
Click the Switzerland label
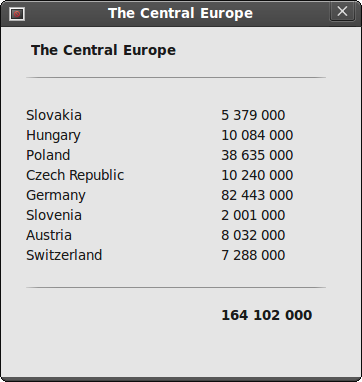pos(64,255)
